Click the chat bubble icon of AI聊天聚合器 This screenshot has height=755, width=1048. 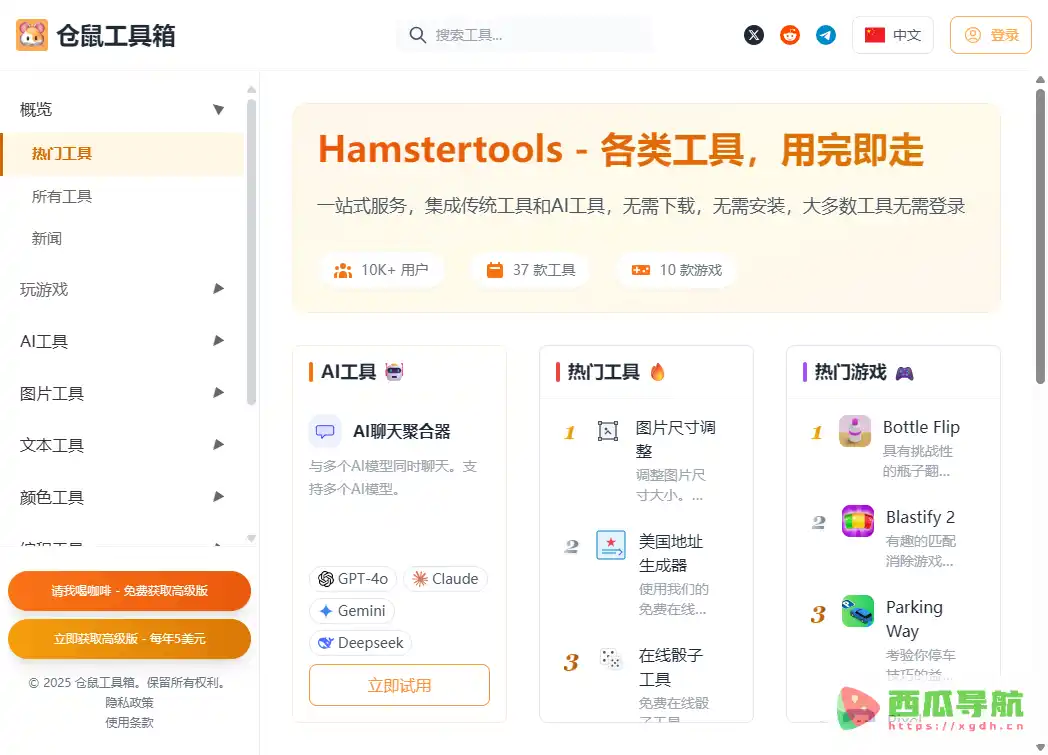pyautogui.click(x=325, y=431)
